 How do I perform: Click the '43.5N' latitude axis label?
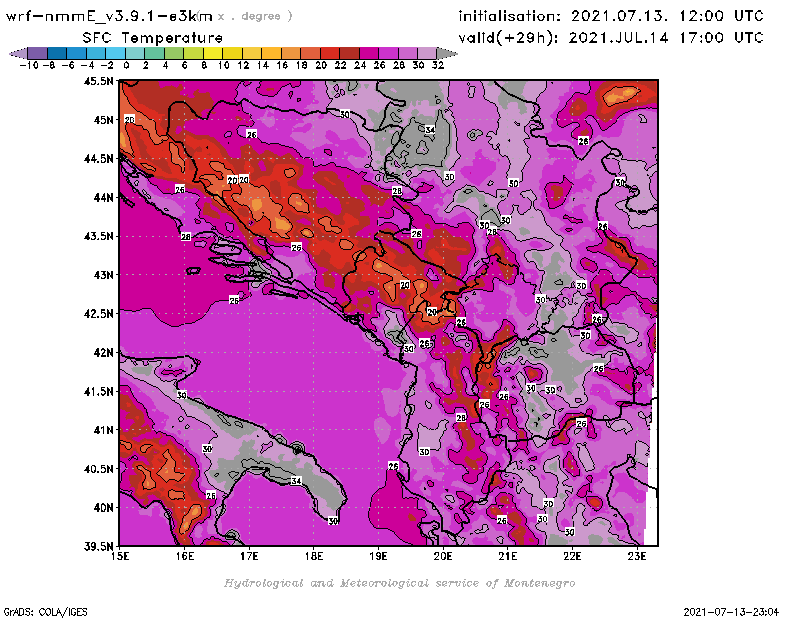pos(98,236)
